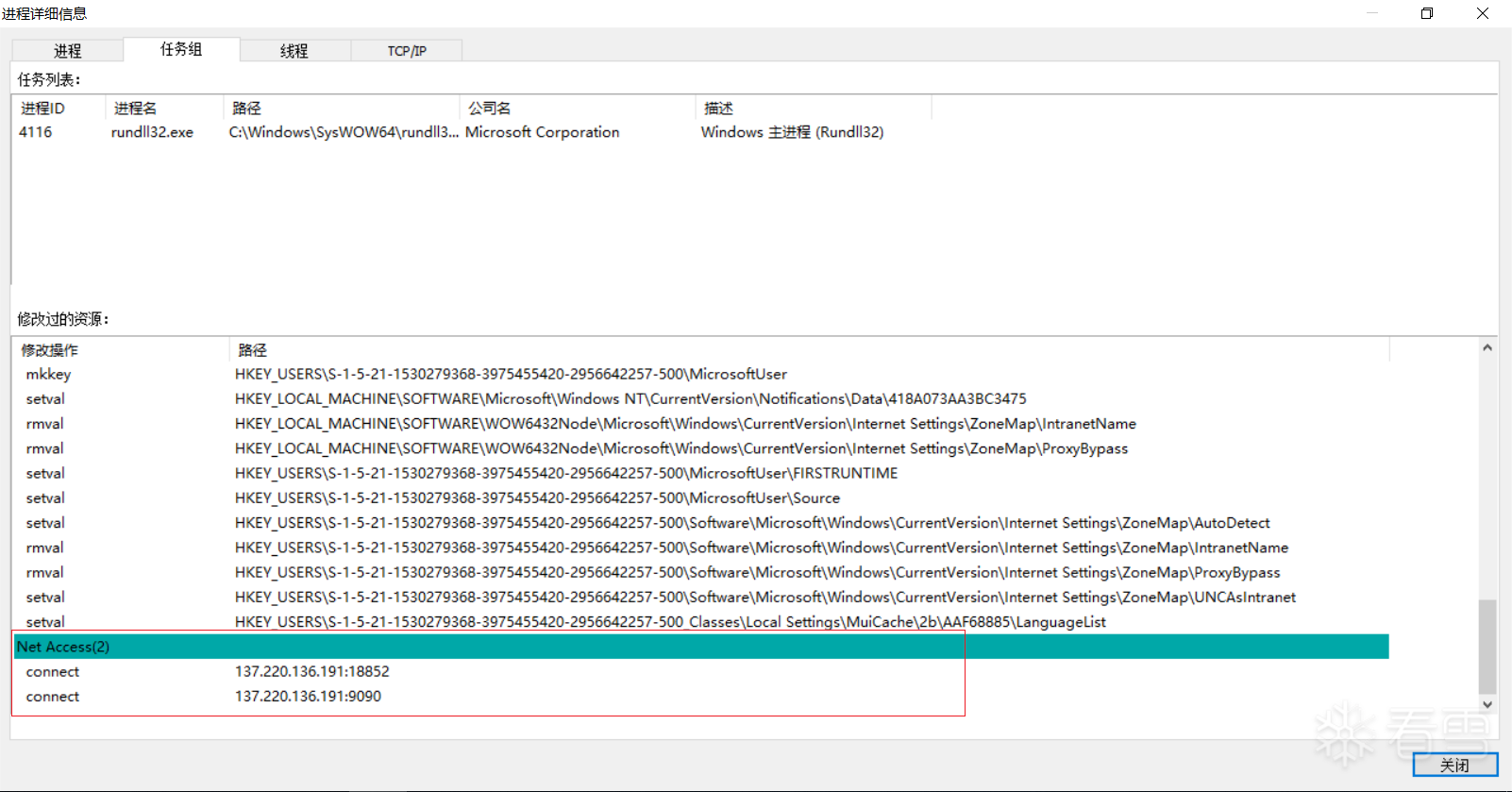
Task: Click the 公司名 column header
Action: point(490,109)
